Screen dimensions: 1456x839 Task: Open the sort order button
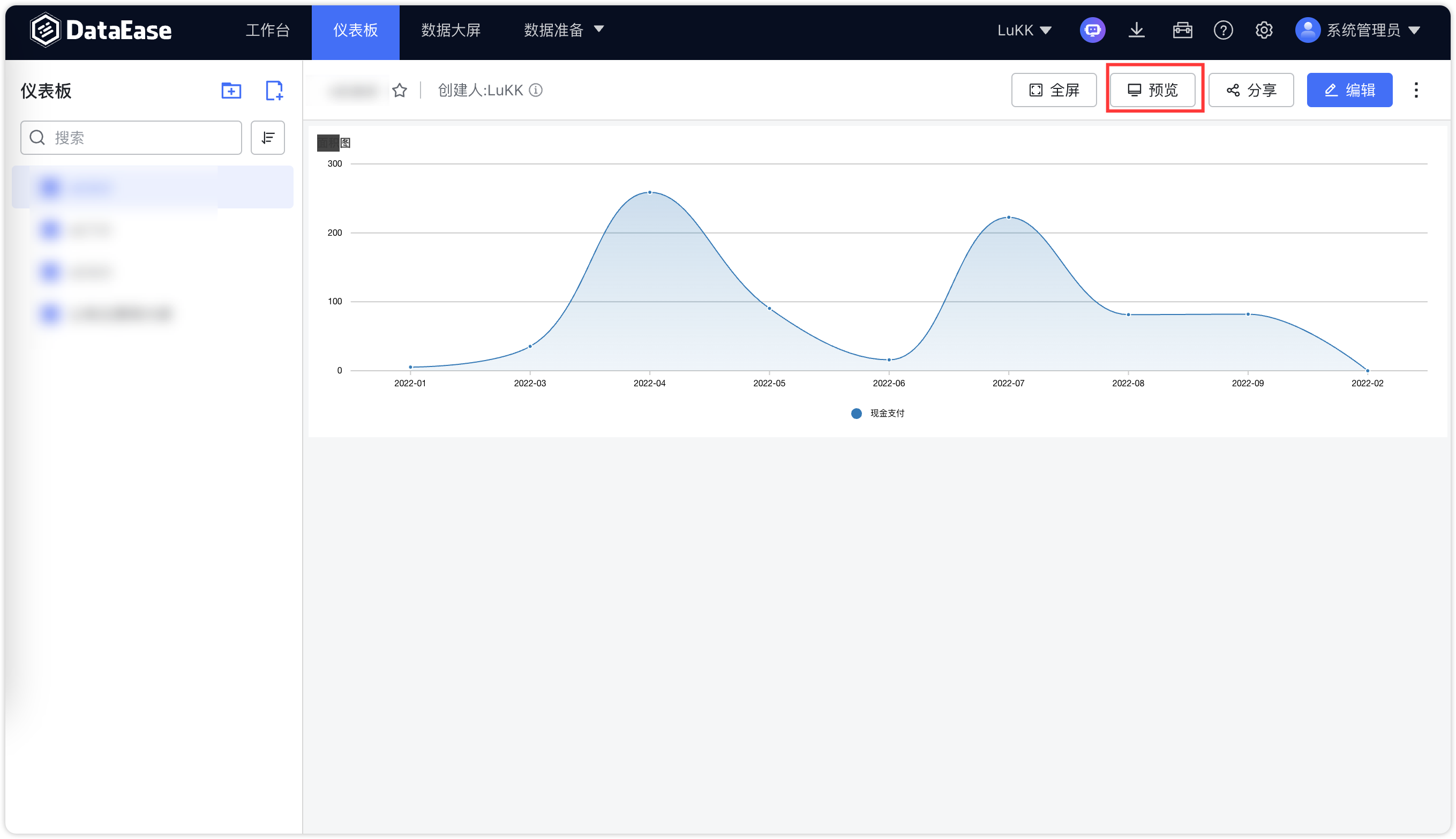268,138
